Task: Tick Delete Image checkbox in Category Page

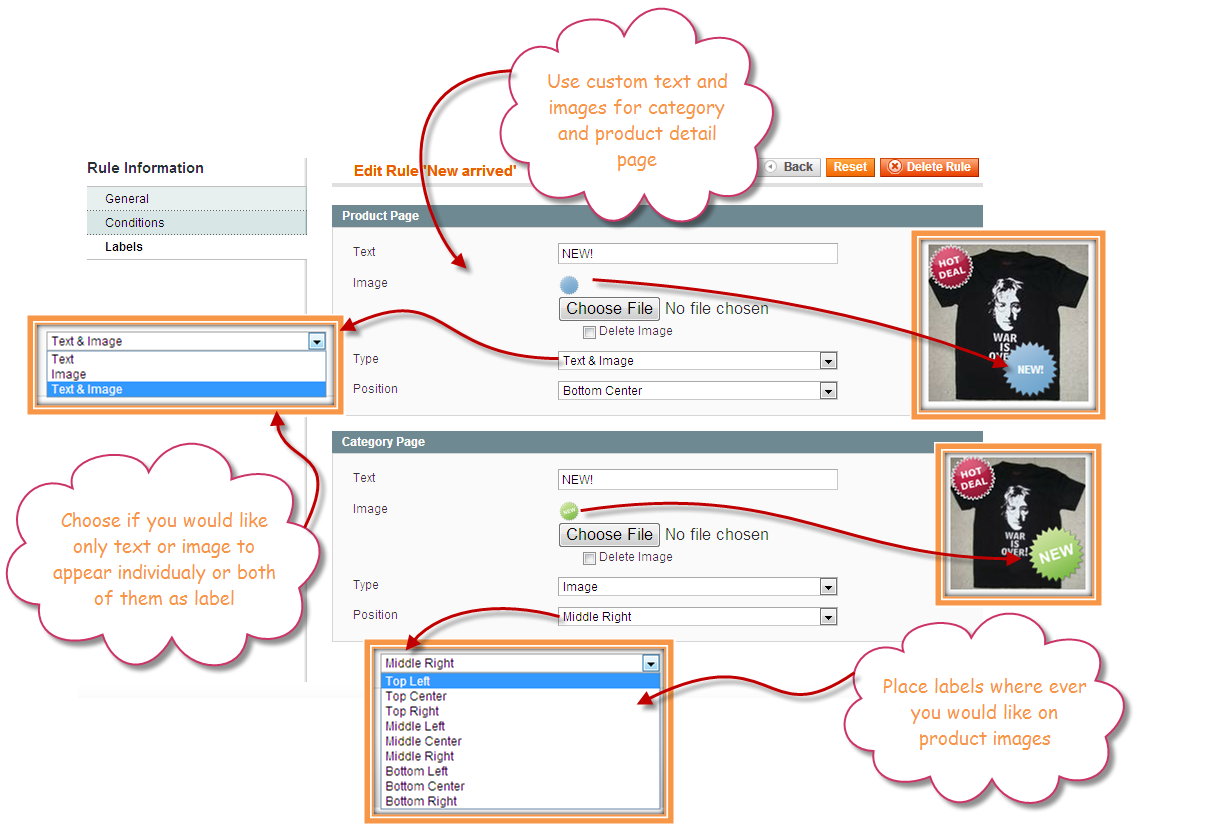Action: (590, 558)
